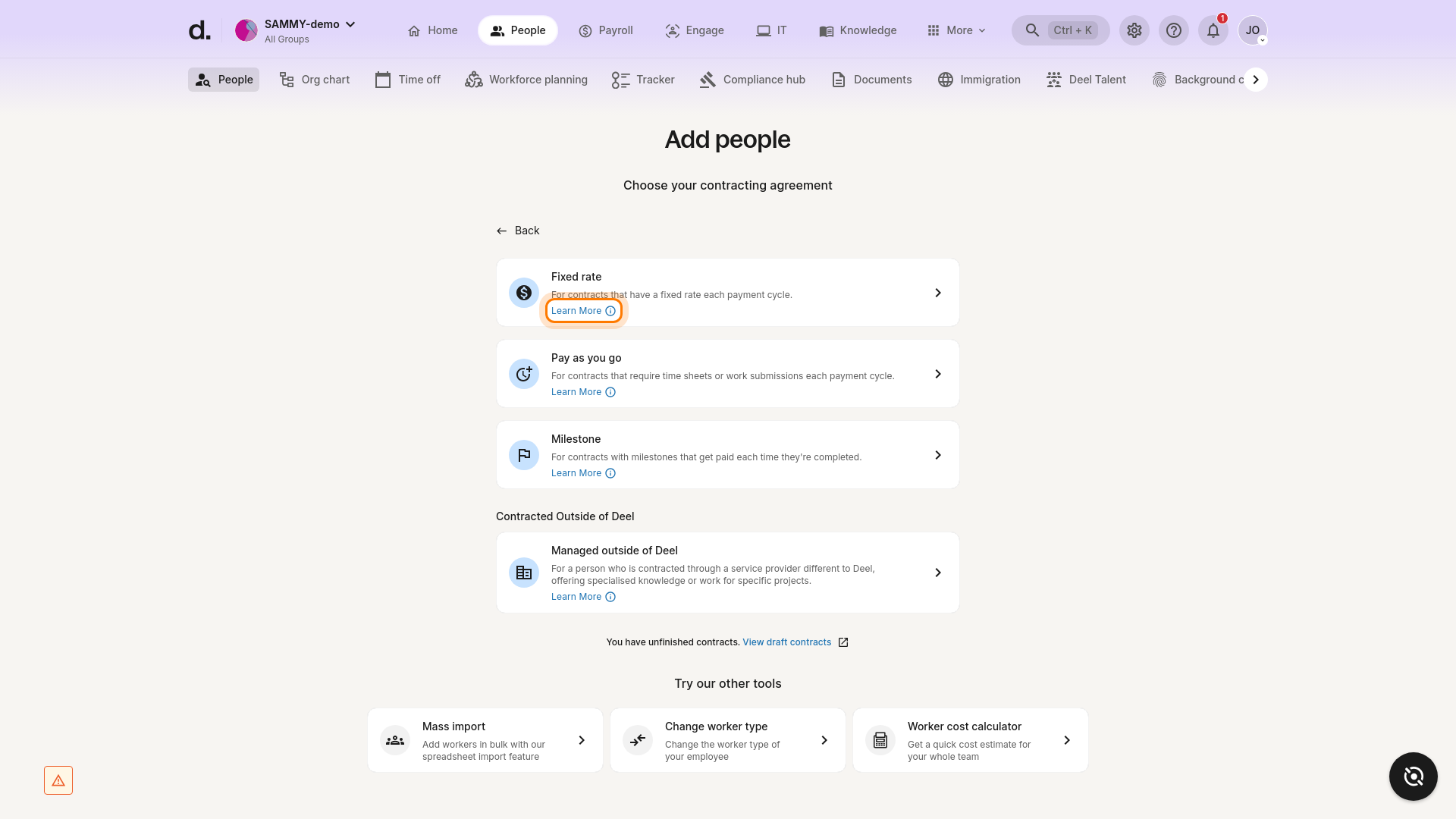Click the Managed outside of Deel chevron

coord(938,573)
